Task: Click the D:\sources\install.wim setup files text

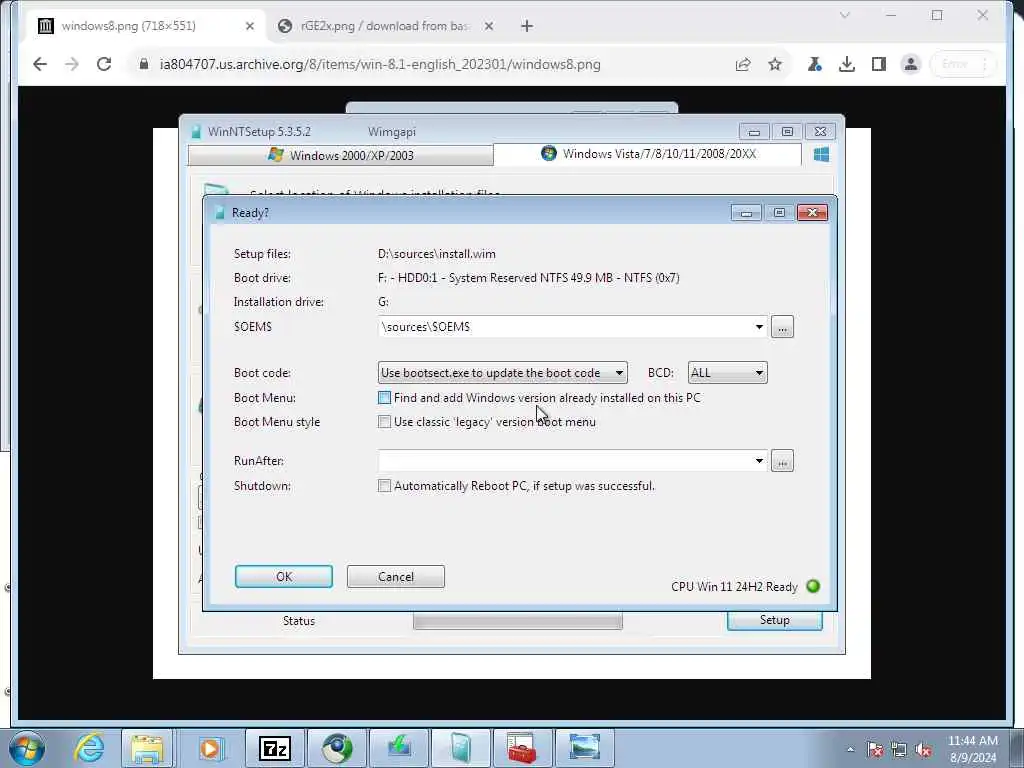Action: coord(436,254)
